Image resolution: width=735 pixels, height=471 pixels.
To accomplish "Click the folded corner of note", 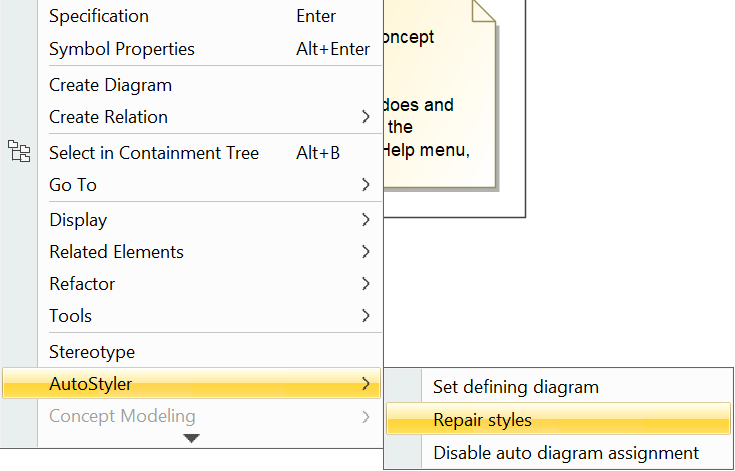I will 484,10.
